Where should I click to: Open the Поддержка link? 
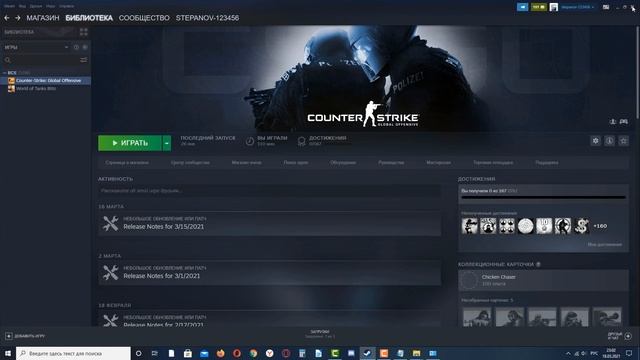pos(547,162)
